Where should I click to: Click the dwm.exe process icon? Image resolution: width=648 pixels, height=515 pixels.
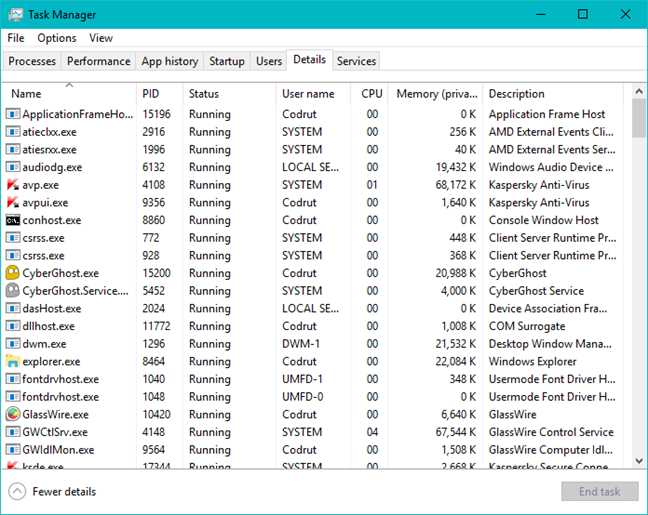13,343
